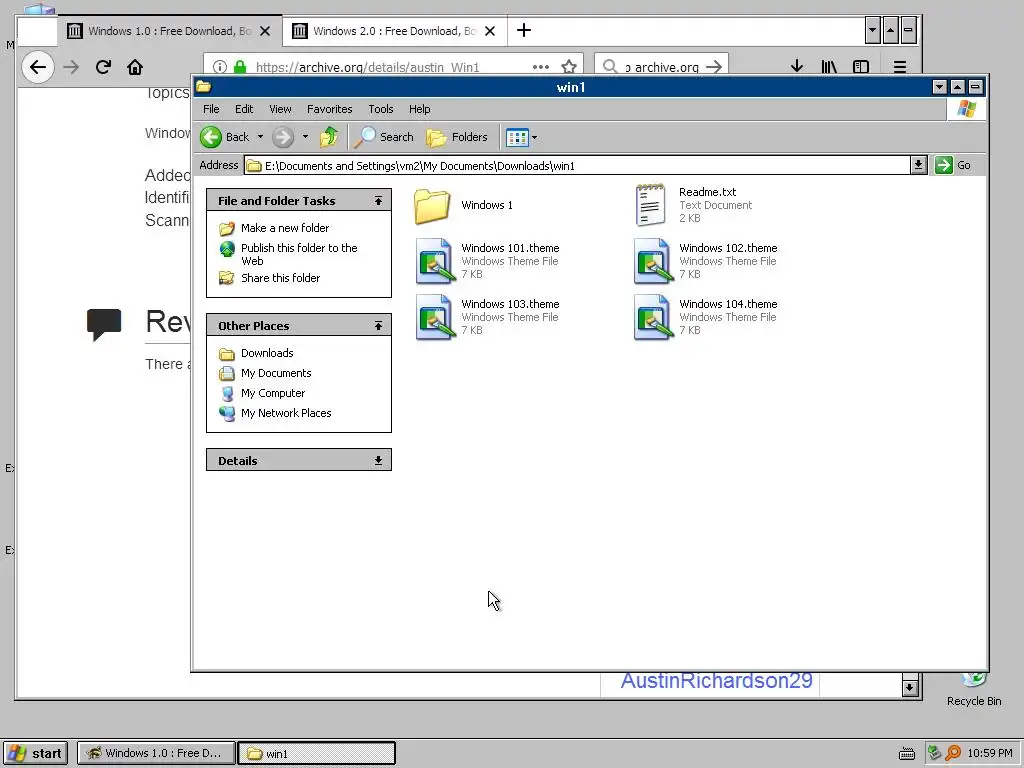This screenshot has height=768, width=1024.
Task: Click Make a new folder
Action: (285, 228)
